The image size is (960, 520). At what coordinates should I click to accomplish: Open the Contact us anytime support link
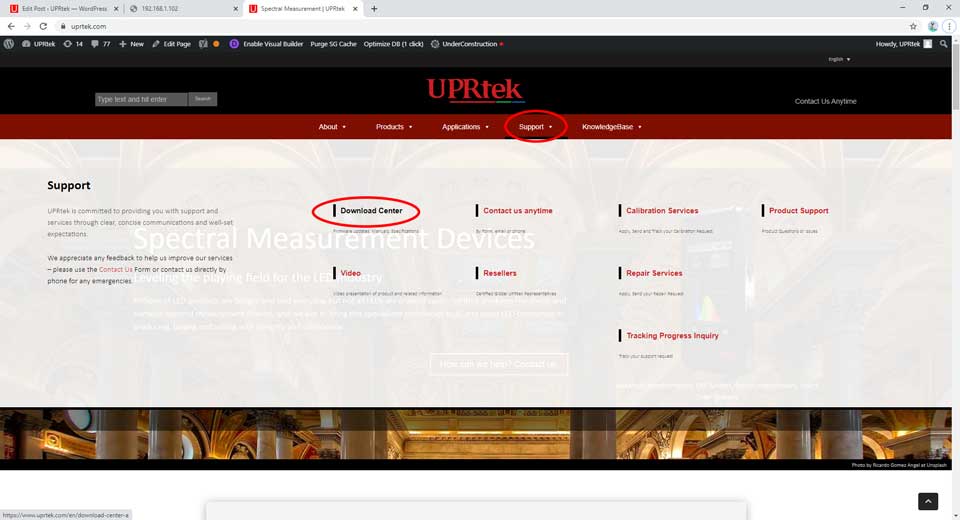click(x=517, y=211)
